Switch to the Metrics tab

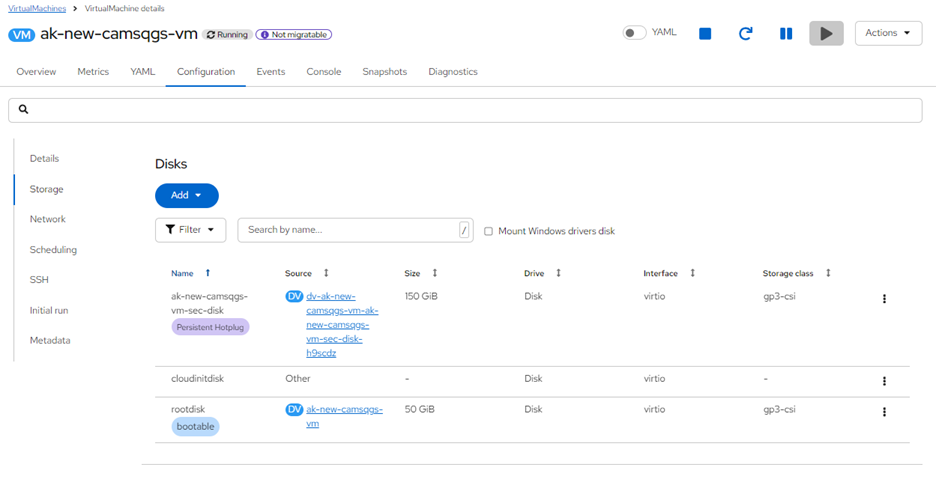tap(93, 72)
